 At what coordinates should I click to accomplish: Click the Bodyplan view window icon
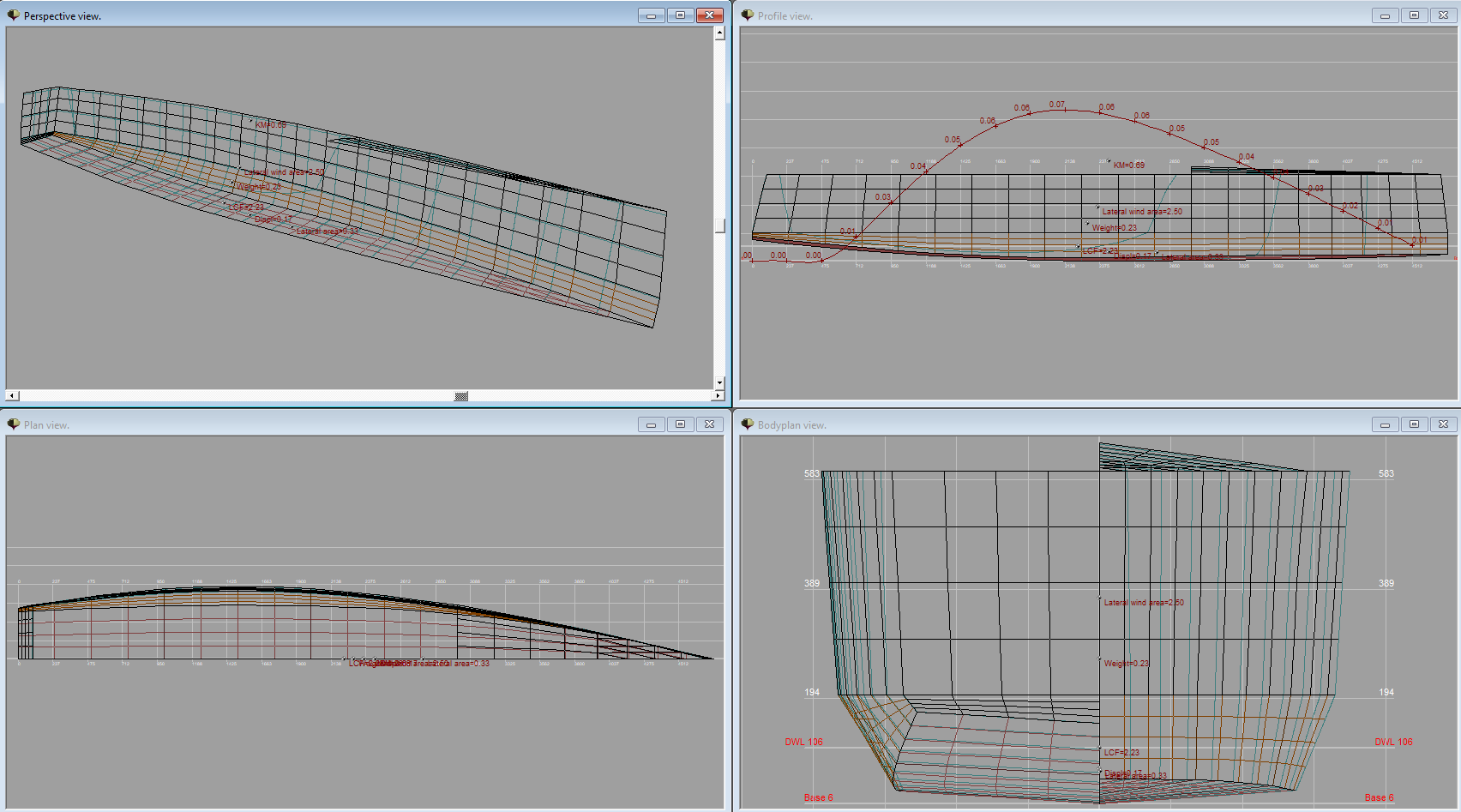[748, 424]
